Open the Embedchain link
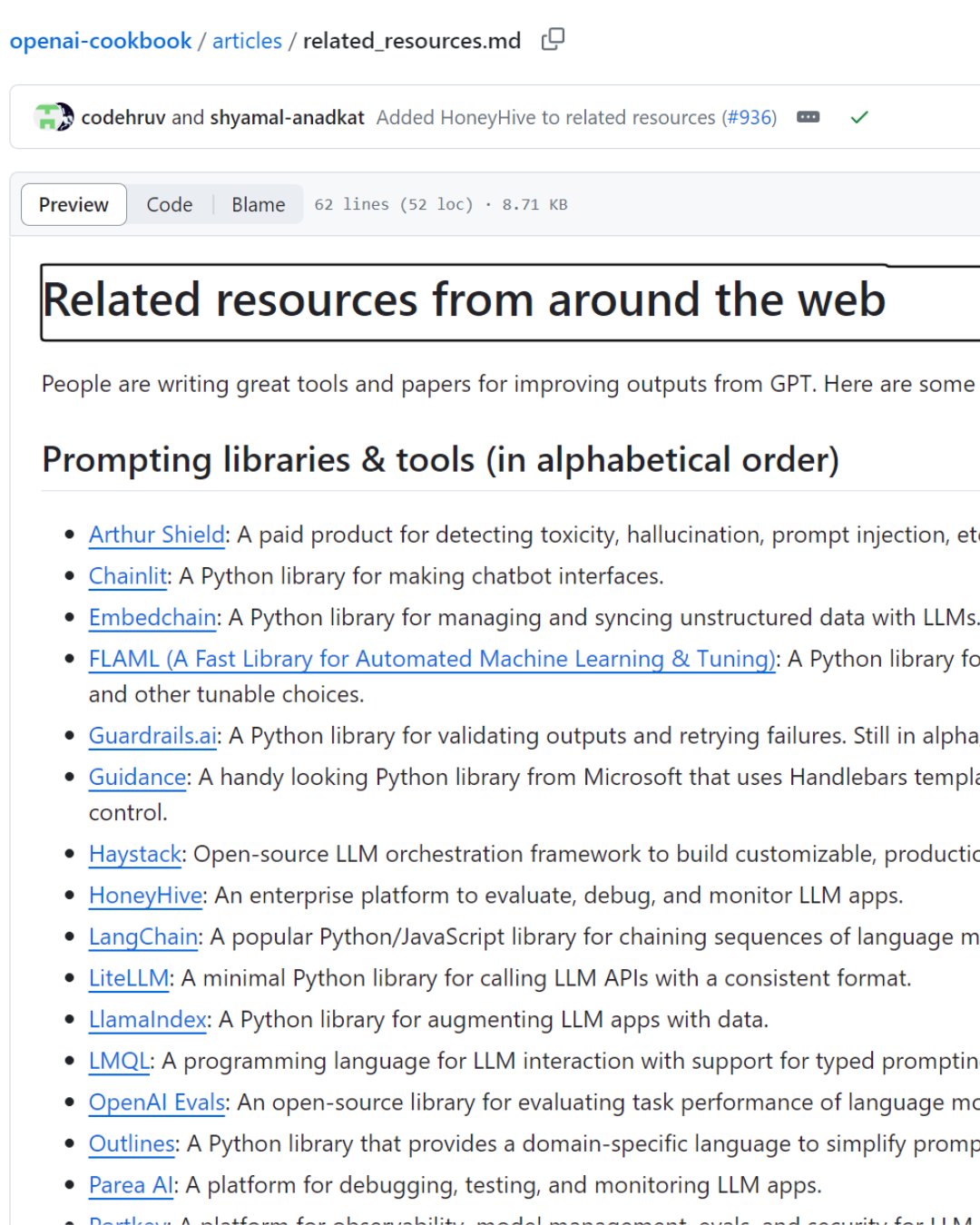This screenshot has height=1225, width=980. [x=152, y=618]
